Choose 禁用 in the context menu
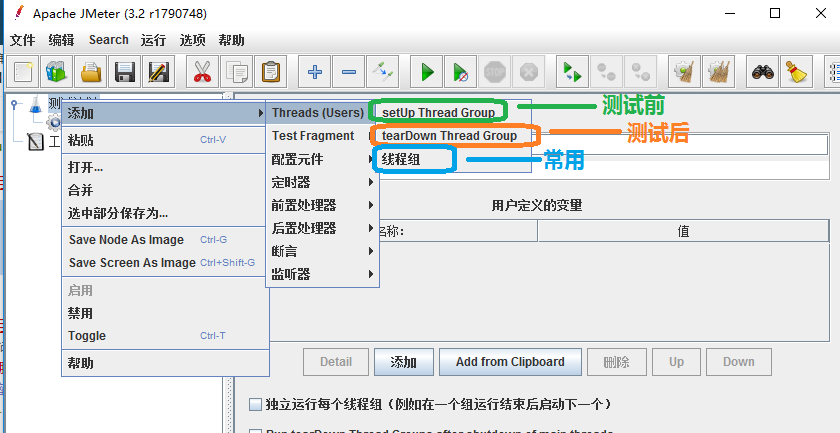840x433 pixels. click(x=165, y=313)
